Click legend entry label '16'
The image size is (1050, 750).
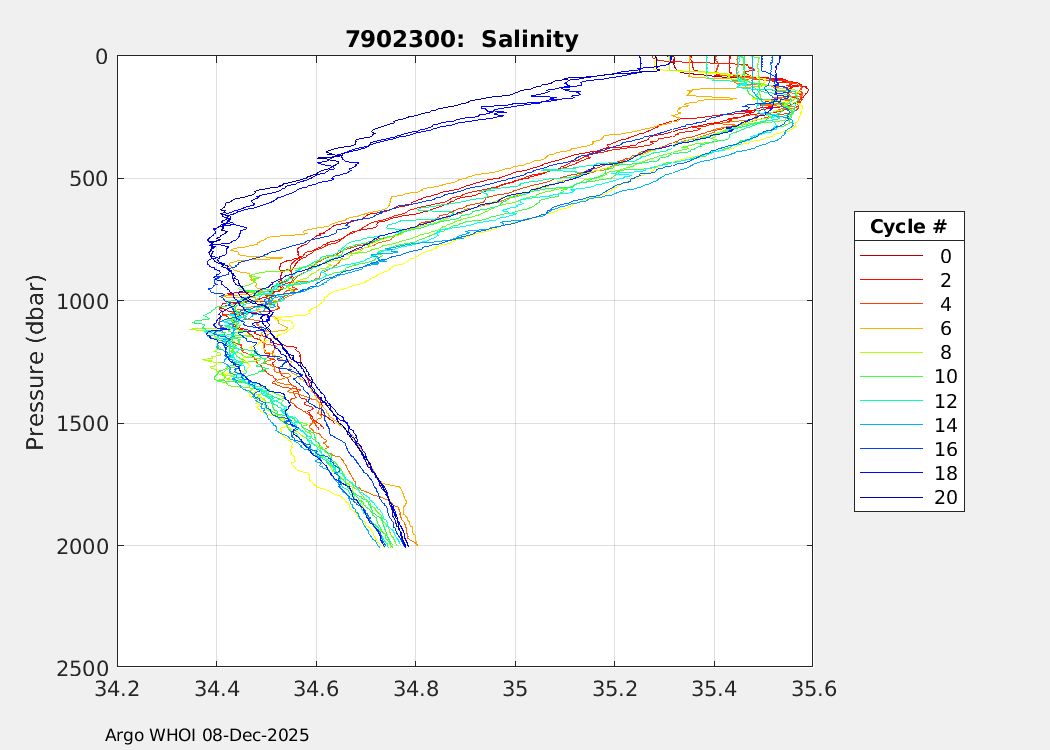tap(945, 449)
